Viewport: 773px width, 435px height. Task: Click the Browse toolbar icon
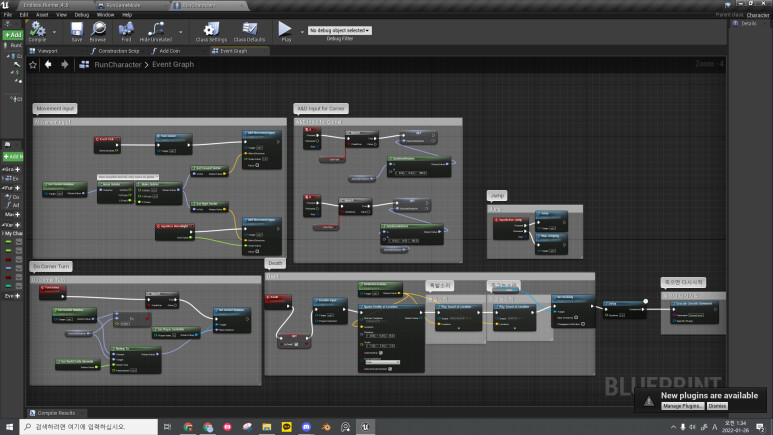99,30
